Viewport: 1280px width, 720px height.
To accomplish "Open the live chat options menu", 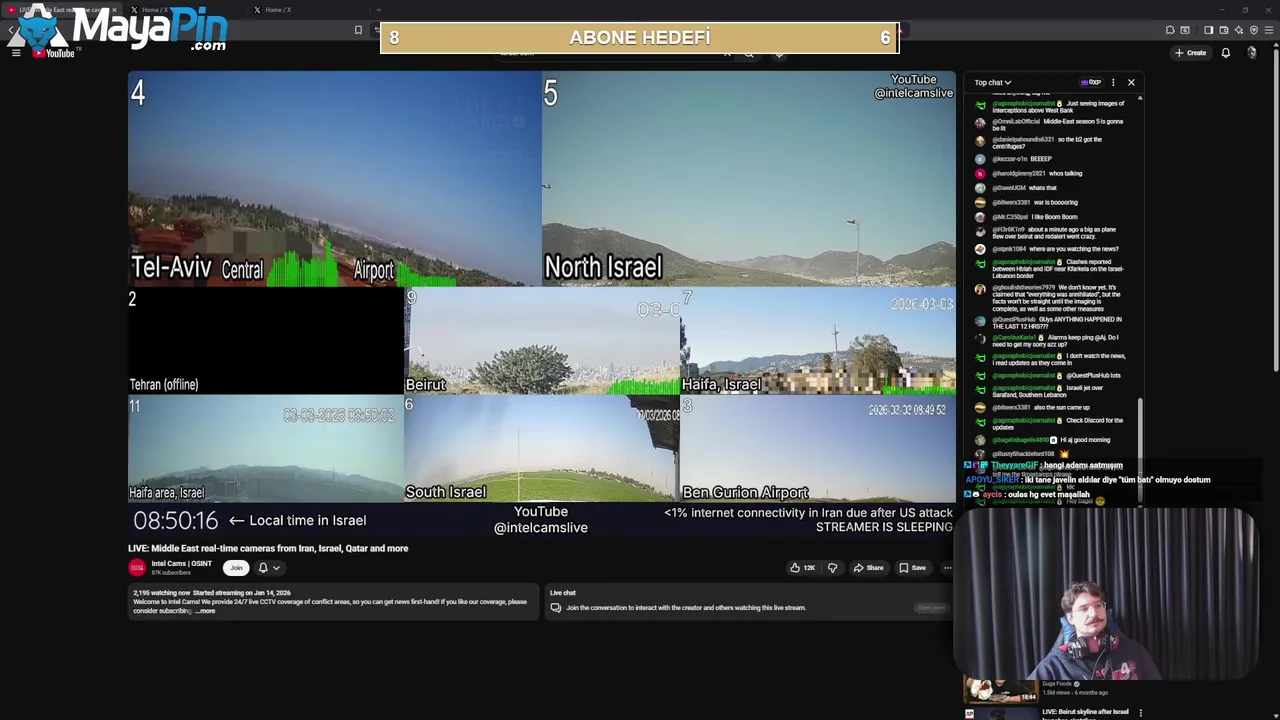I will tap(1113, 82).
